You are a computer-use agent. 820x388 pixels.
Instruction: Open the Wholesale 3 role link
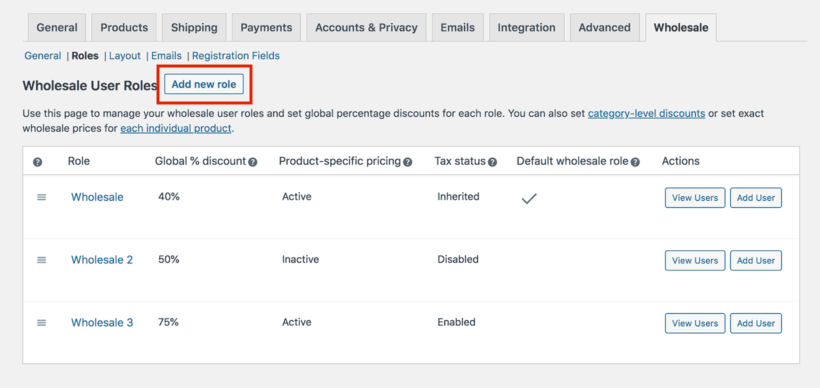click(x=102, y=323)
